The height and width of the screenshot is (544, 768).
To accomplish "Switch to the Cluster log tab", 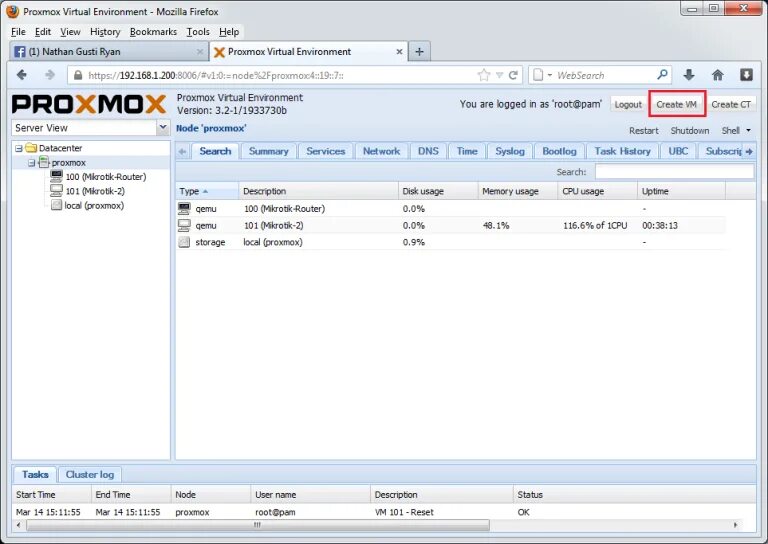I will coord(90,474).
